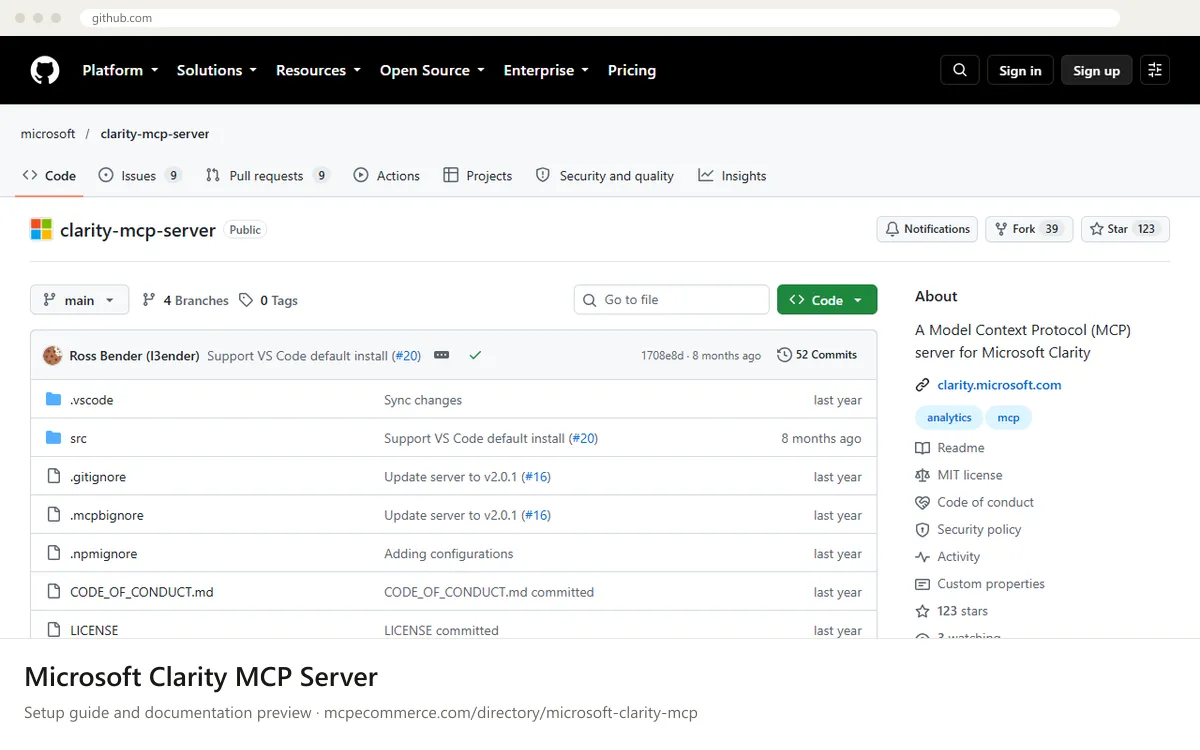Click the #16 link in .gitignore row
Image resolution: width=1200 pixels, height=750 pixels.
537,477
